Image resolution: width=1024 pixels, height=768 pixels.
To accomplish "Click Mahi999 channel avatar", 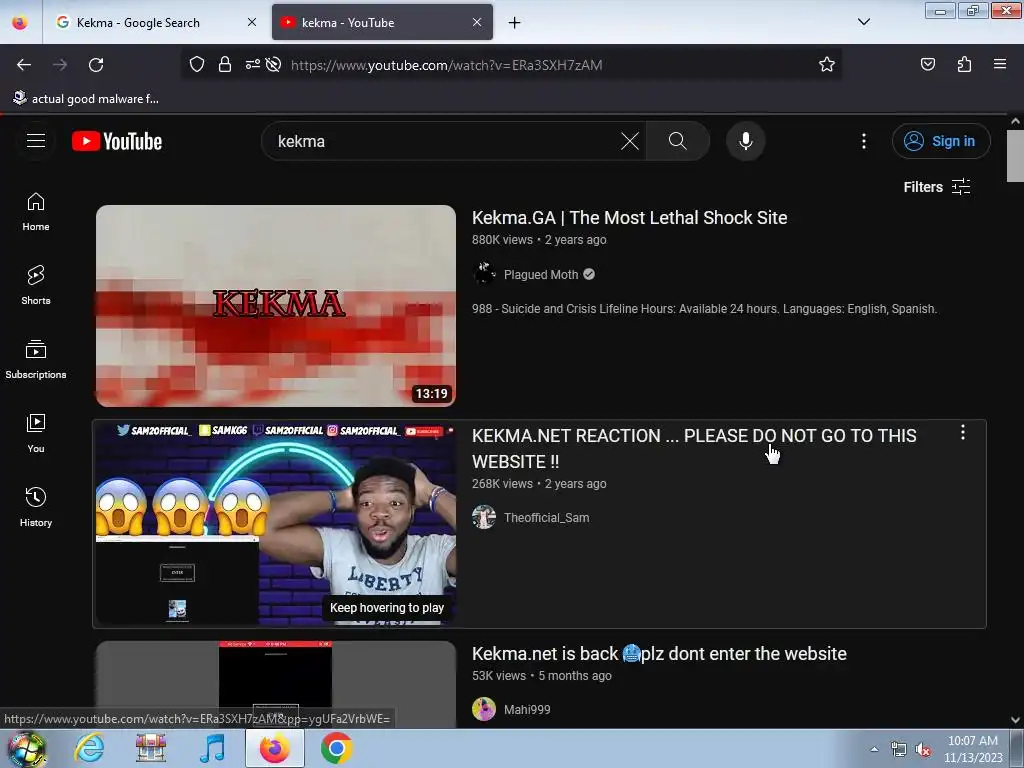I will pyautogui.click(x=484, y=709).
